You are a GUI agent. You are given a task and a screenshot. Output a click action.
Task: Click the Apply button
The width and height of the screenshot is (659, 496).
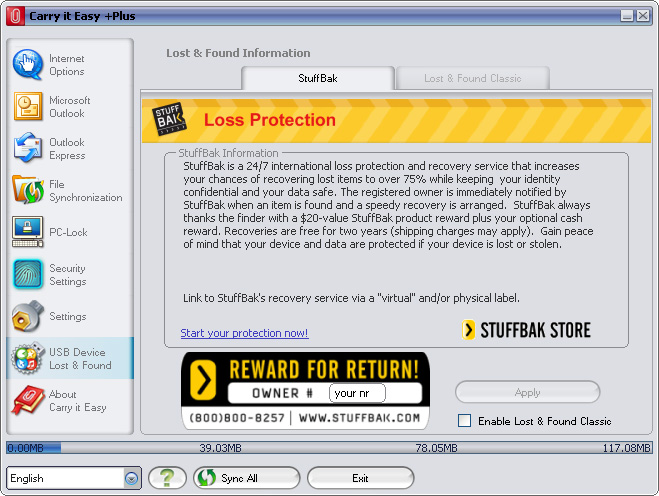click(527, 392)
